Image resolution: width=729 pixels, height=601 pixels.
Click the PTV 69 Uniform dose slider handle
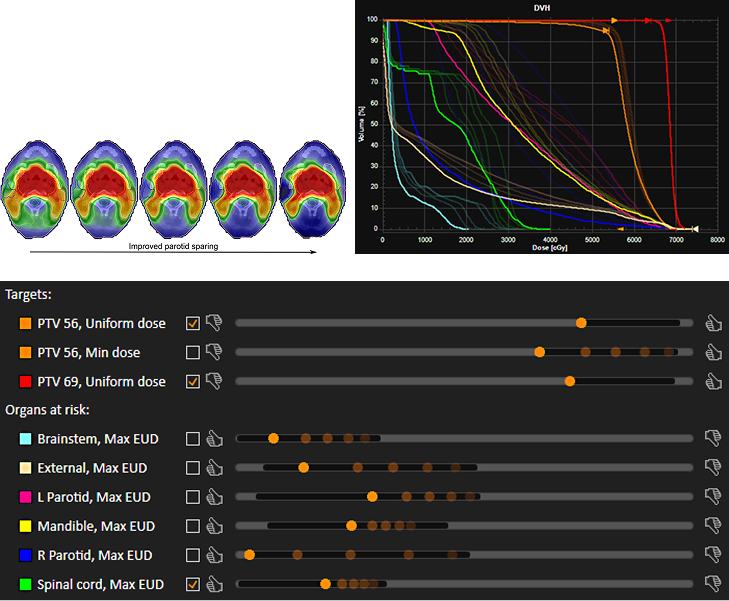(570, 381)
